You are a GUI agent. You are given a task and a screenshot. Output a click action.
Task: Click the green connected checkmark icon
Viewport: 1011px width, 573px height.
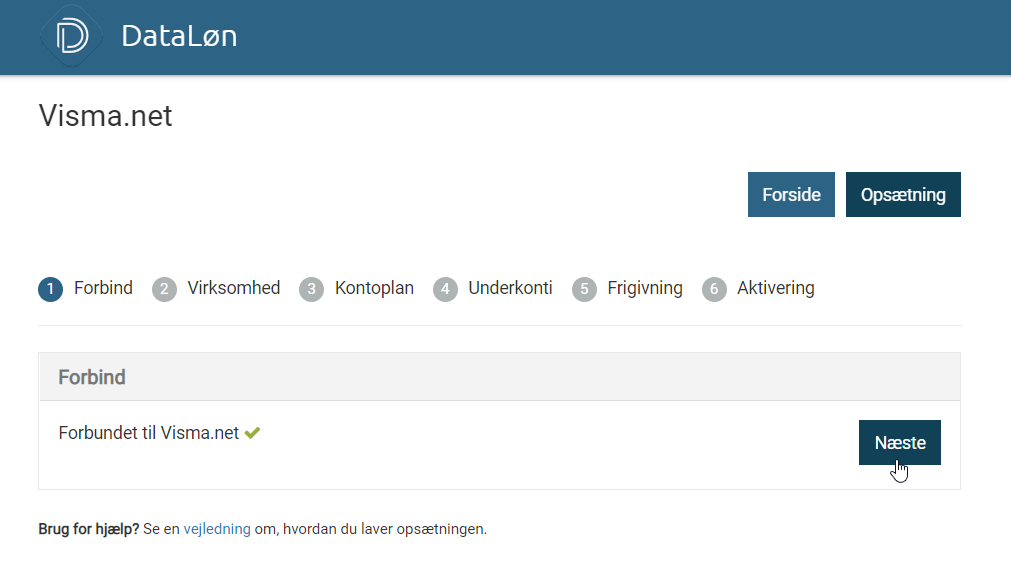[x=252, y=433]
